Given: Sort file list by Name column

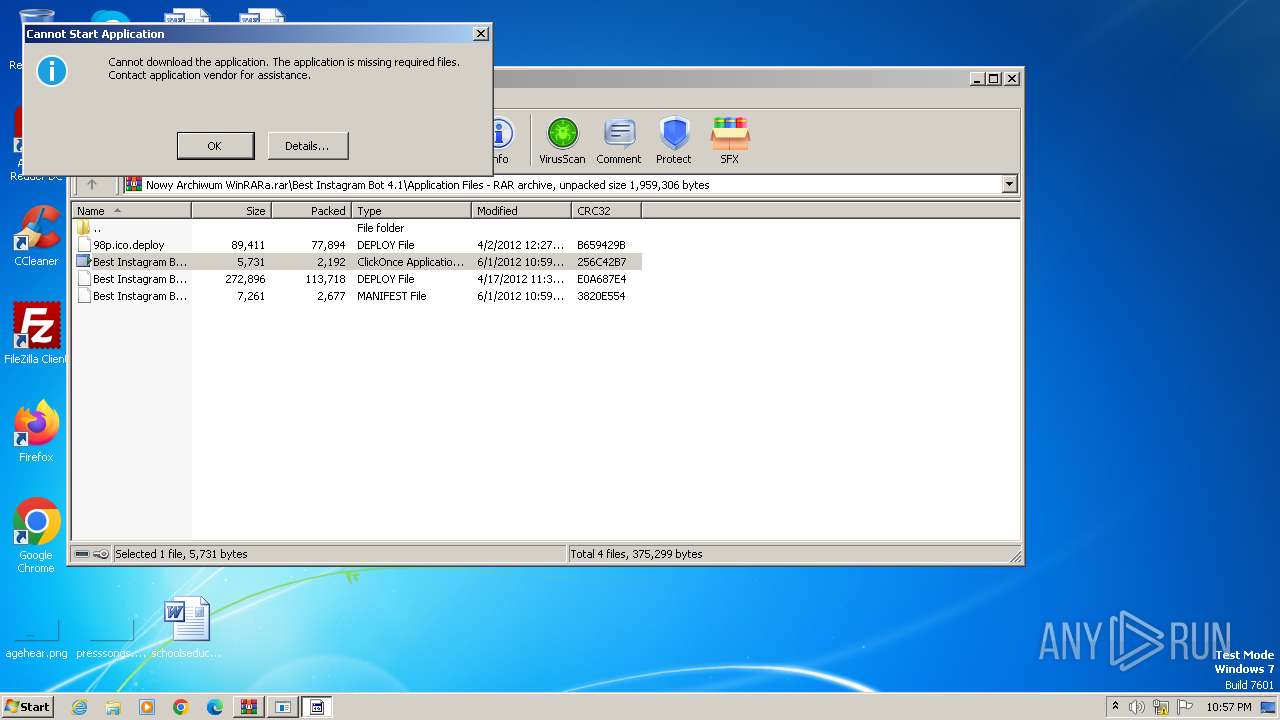Looking at the screenshot, I should pyautogui.click(x=131, y=211).
